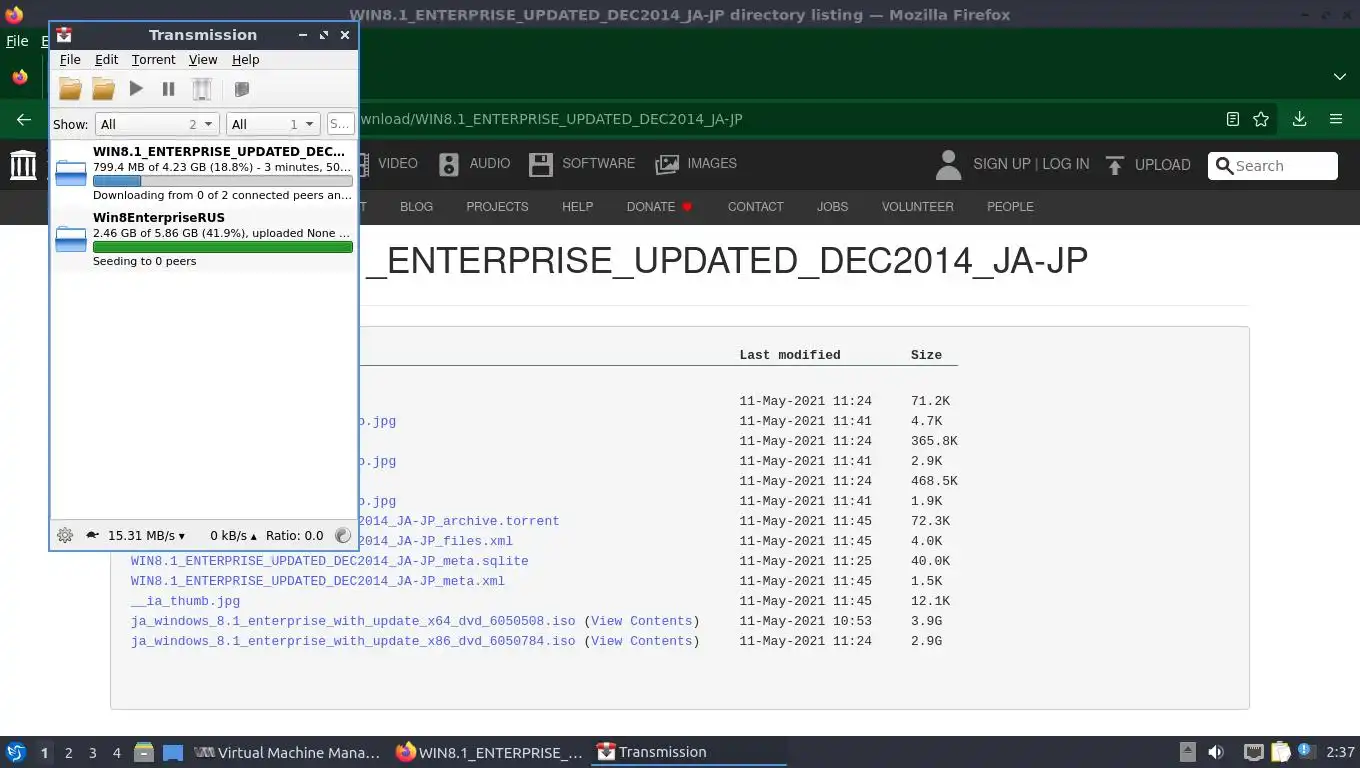The image size is (1360, 768).
Task: Switch to Virtual Machine Manager taskbar entry
Action: coord(287,752)
